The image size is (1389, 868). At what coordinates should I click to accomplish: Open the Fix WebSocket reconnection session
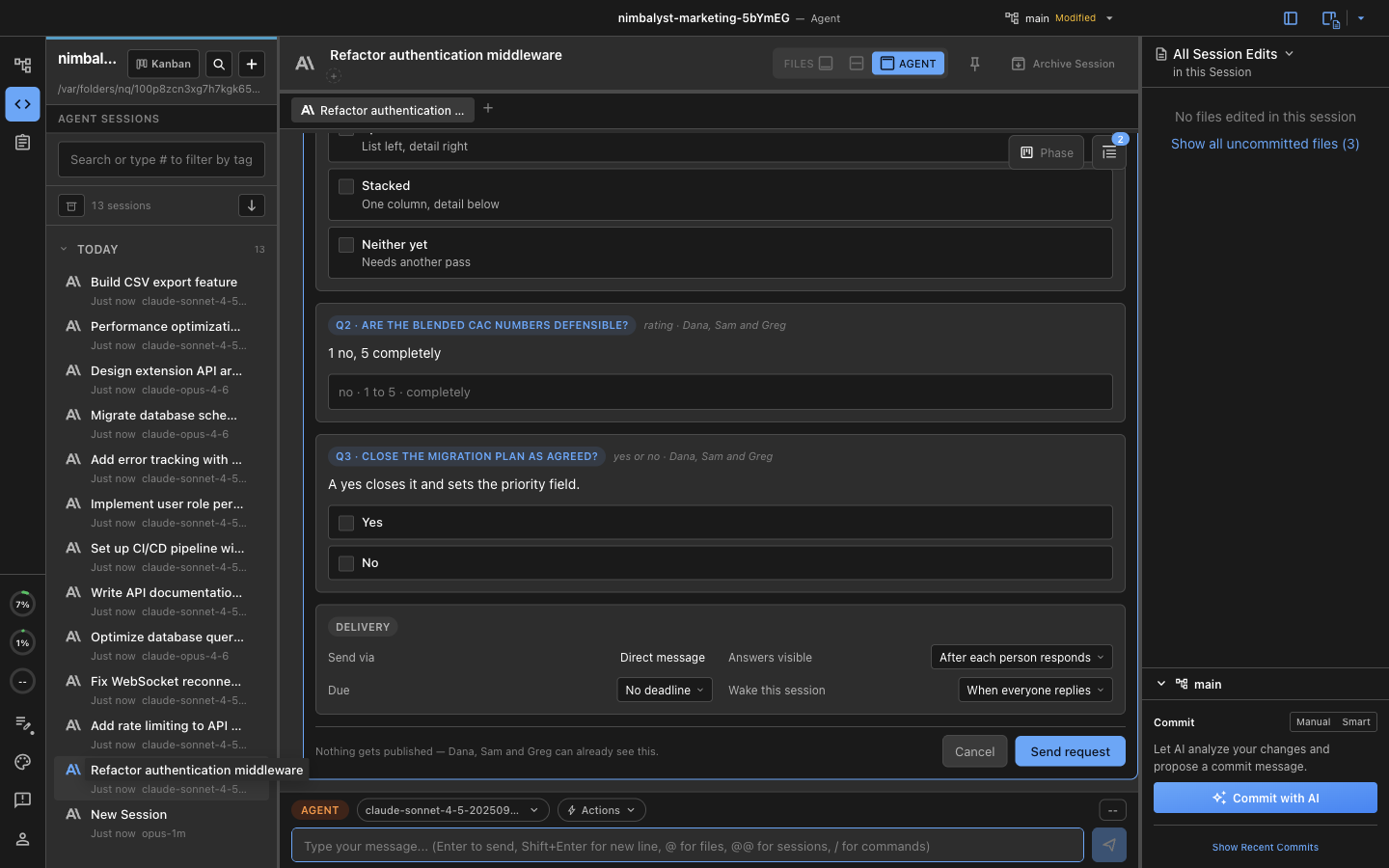(161, 690)
